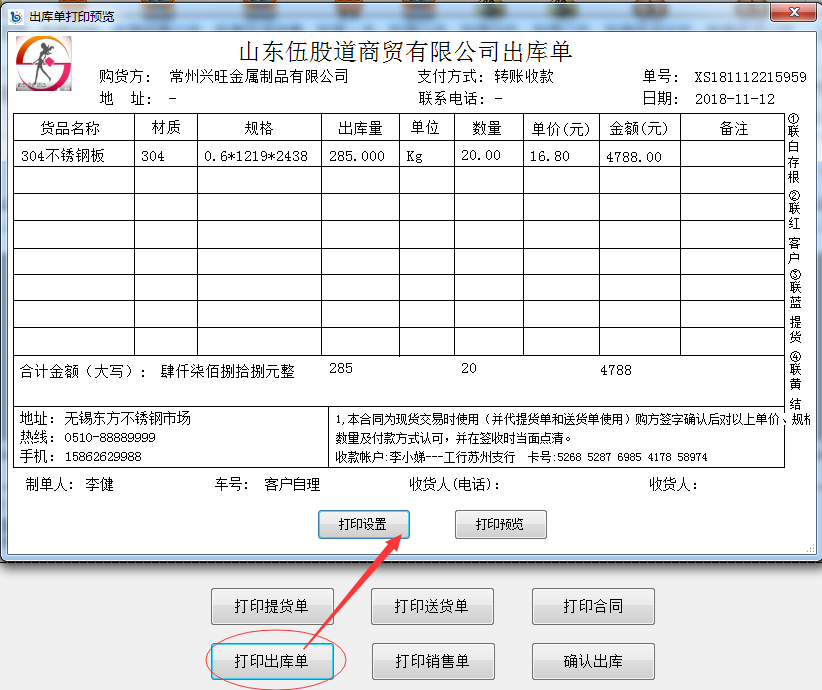This screenshot has height=690, width=822.
Task: Click 打印提货单 button
Action: click(x=272, y=606)
